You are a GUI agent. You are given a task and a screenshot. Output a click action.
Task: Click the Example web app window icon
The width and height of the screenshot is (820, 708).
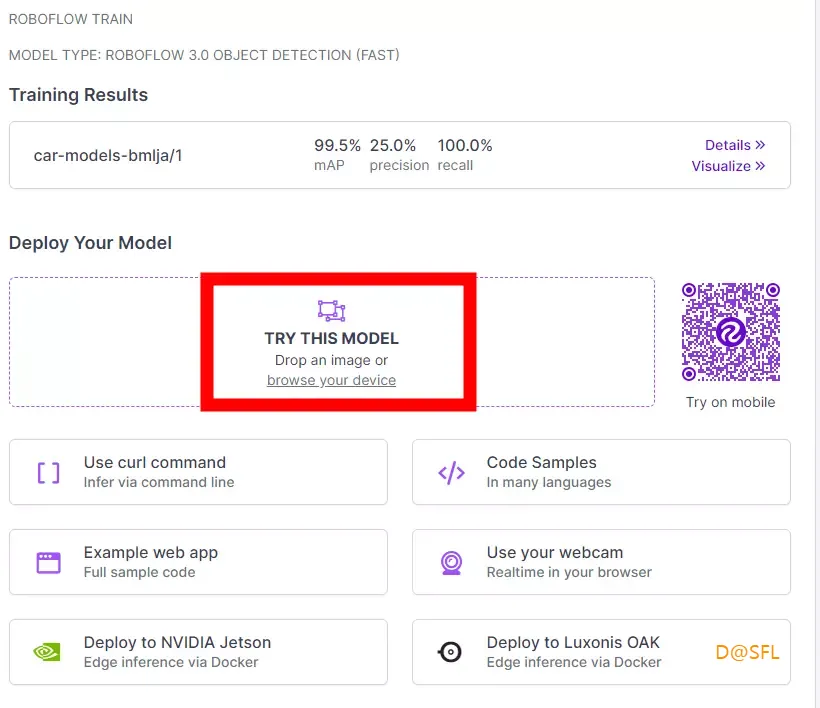tap(48, 563)
